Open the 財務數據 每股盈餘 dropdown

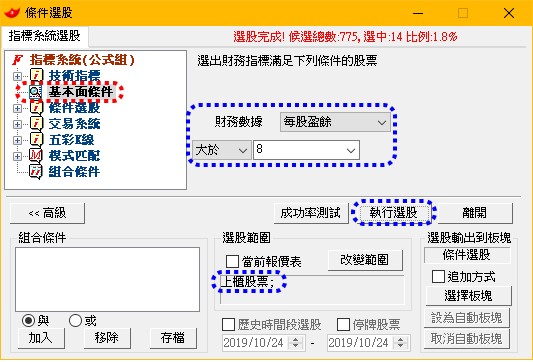point(335,122)
